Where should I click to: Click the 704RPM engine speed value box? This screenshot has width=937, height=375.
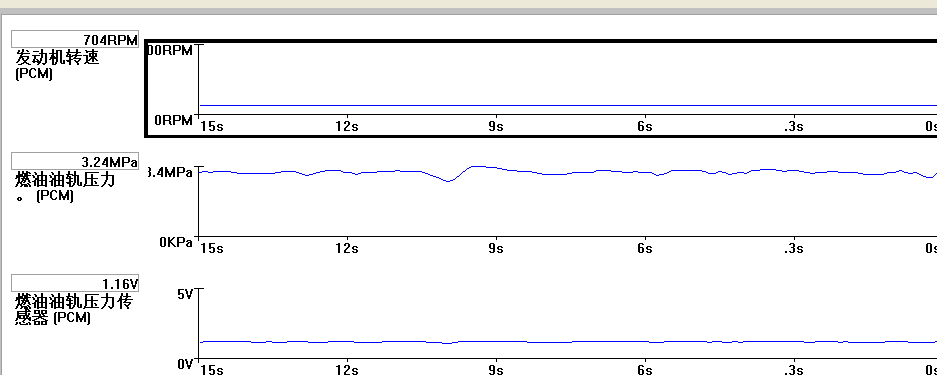[x=75, y=40]
